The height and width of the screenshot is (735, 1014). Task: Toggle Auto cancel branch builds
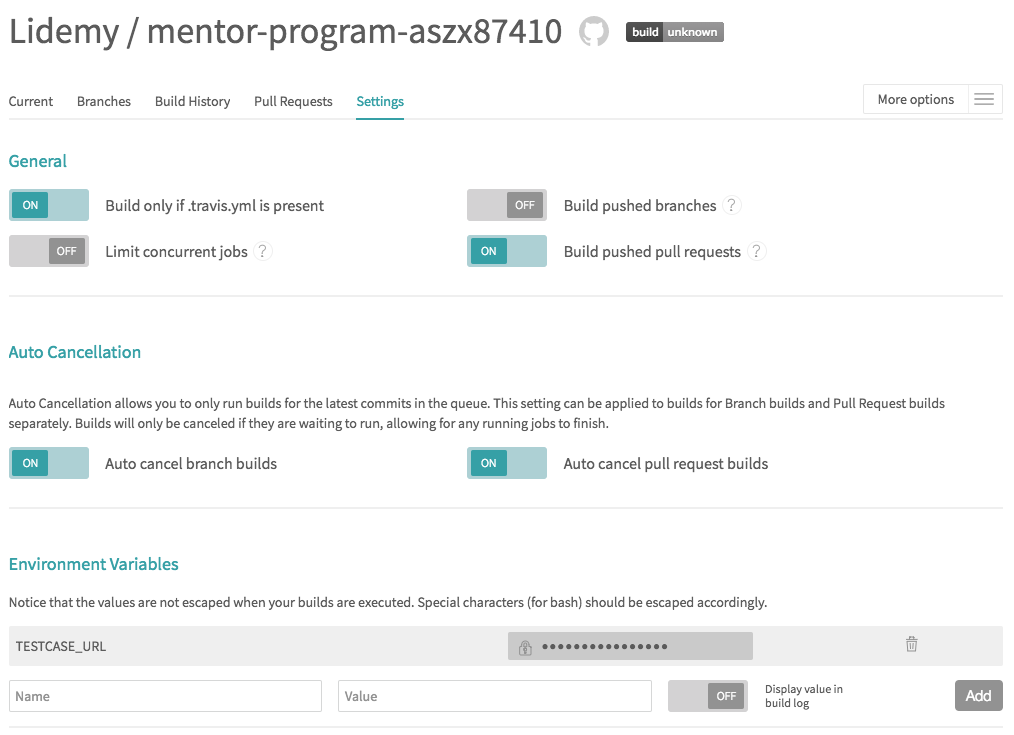click(x=49, y=463)
